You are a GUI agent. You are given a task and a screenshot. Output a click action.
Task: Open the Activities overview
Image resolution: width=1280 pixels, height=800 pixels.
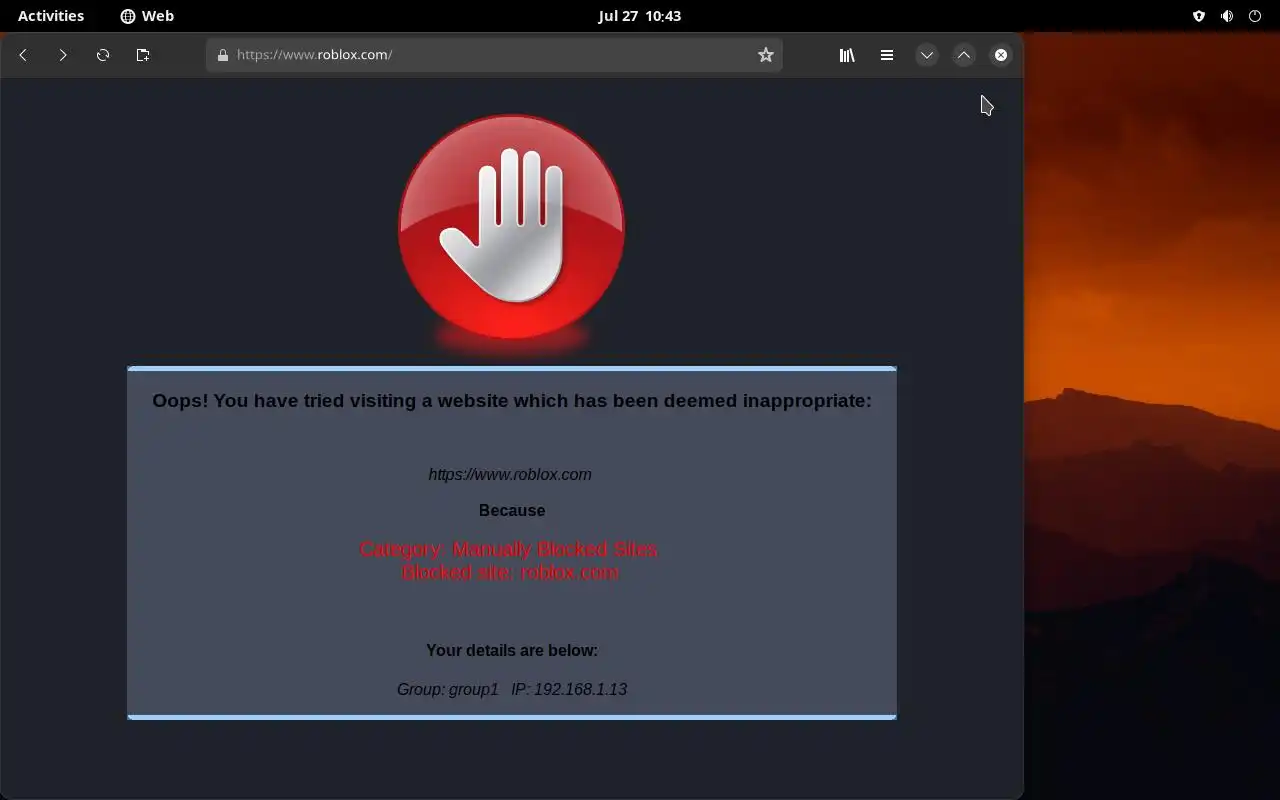click(x=51, y=16)
